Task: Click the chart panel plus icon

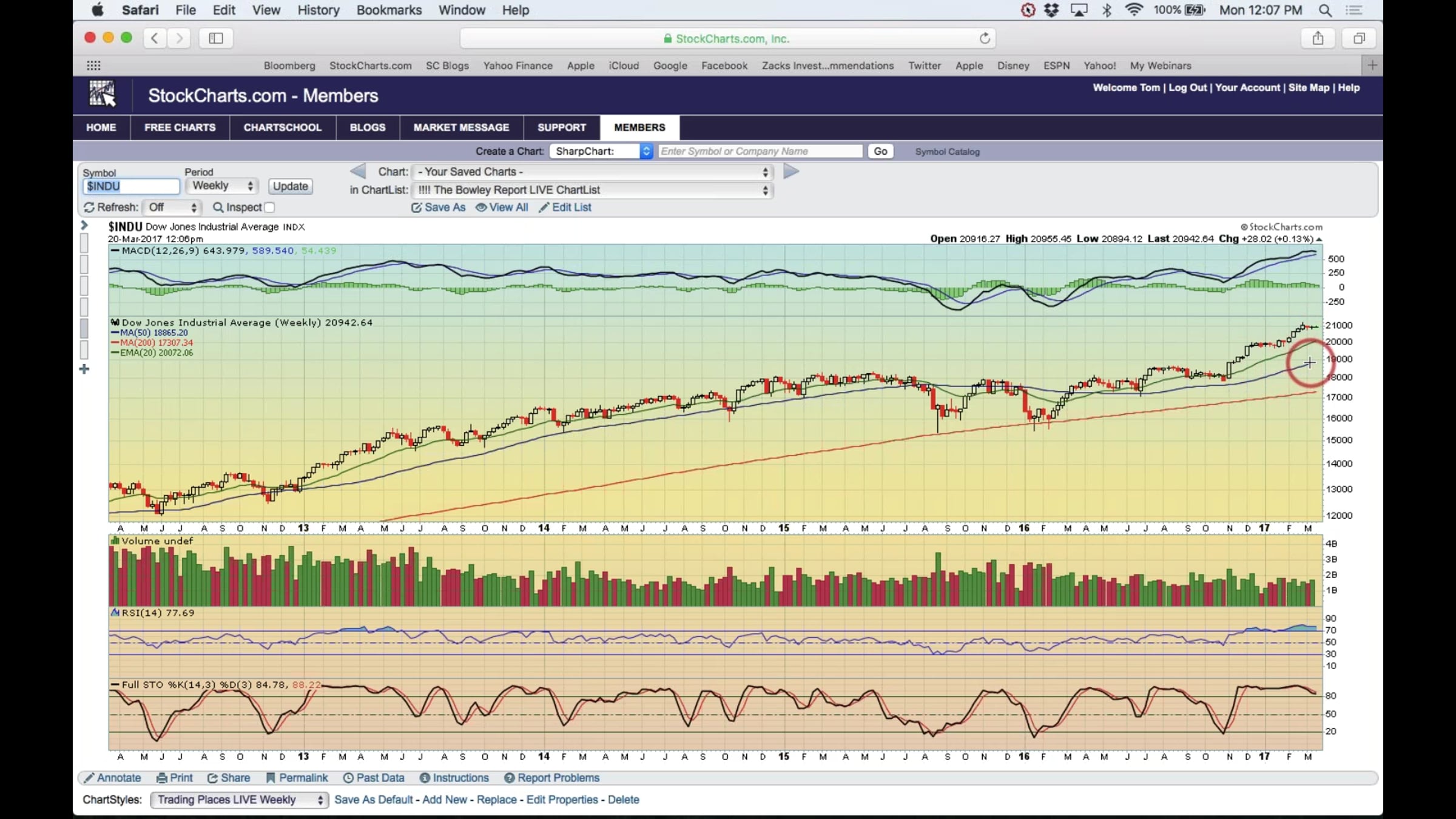Action: pos(84,369)
